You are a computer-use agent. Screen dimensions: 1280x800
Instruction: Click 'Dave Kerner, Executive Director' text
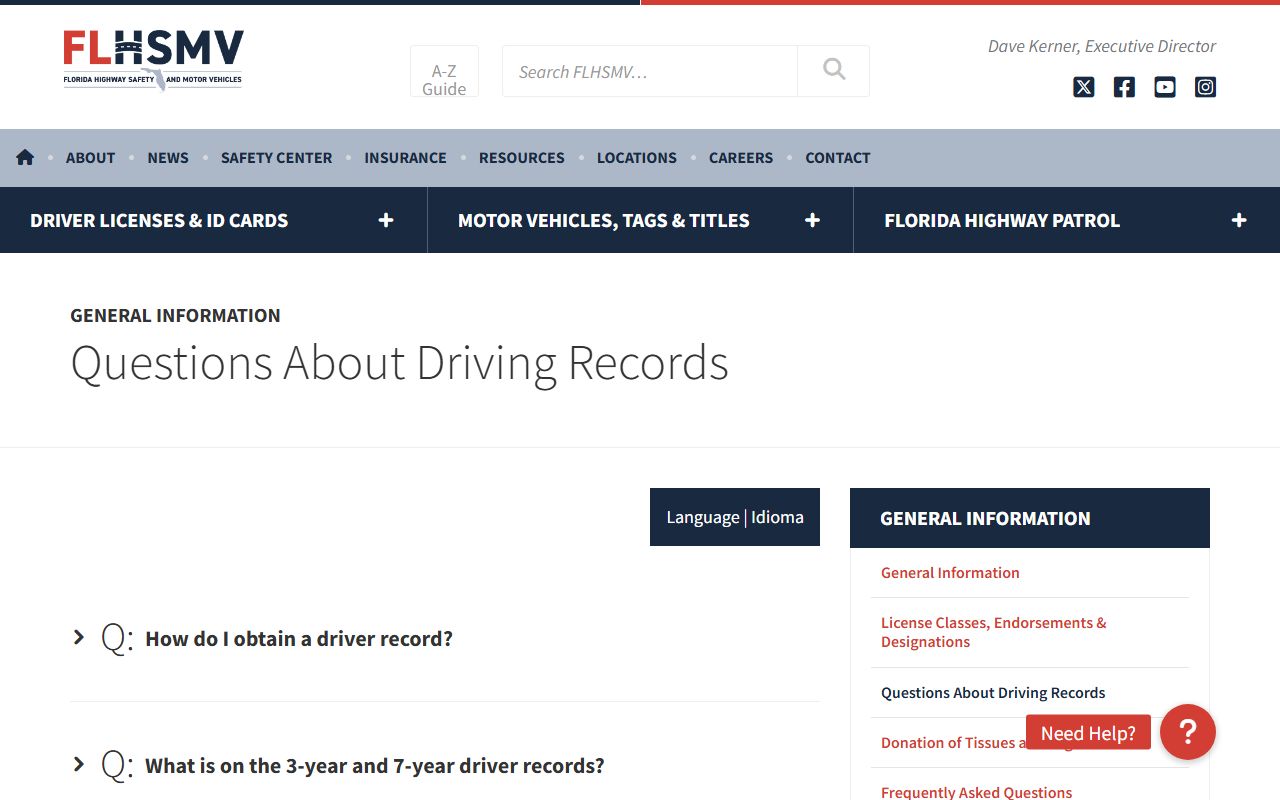(x=1102, y=46)
